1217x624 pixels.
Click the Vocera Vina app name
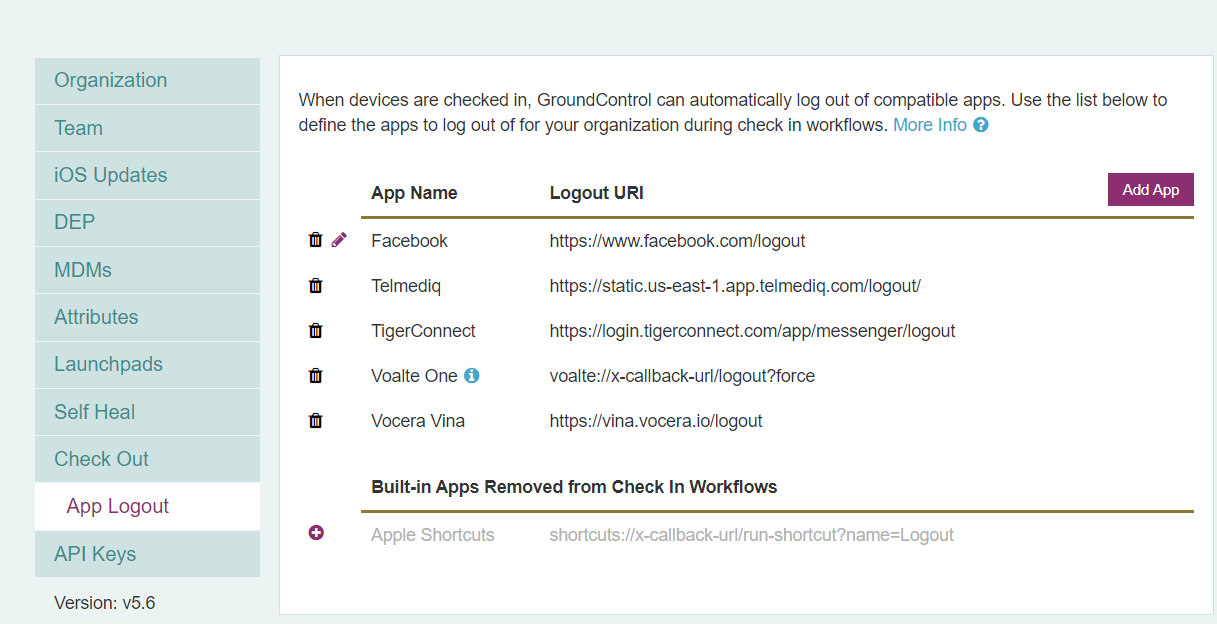click(418, 421)
